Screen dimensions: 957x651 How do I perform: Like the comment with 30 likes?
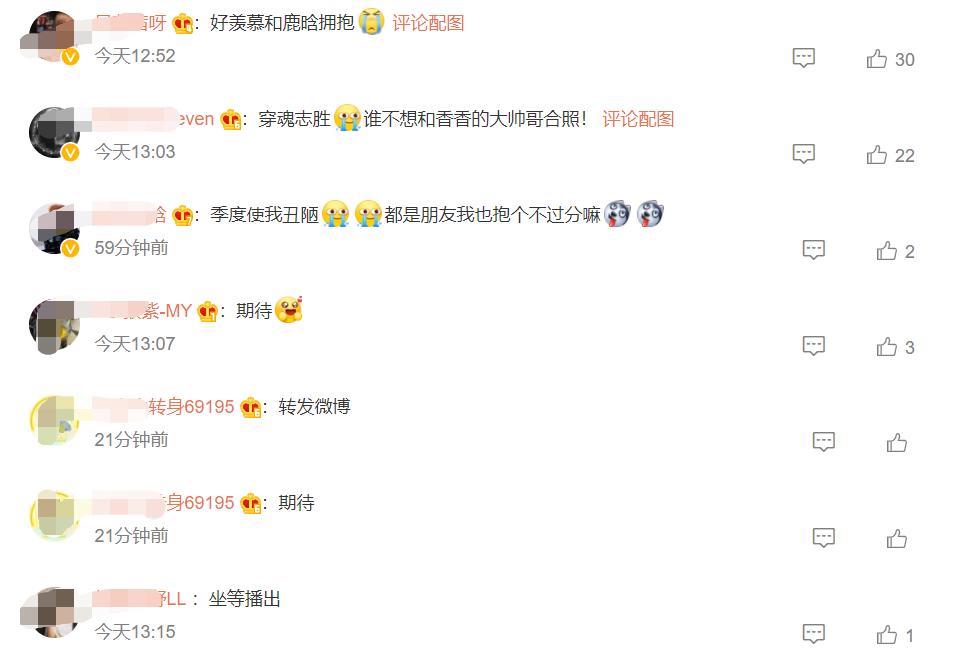click(890, 59)
